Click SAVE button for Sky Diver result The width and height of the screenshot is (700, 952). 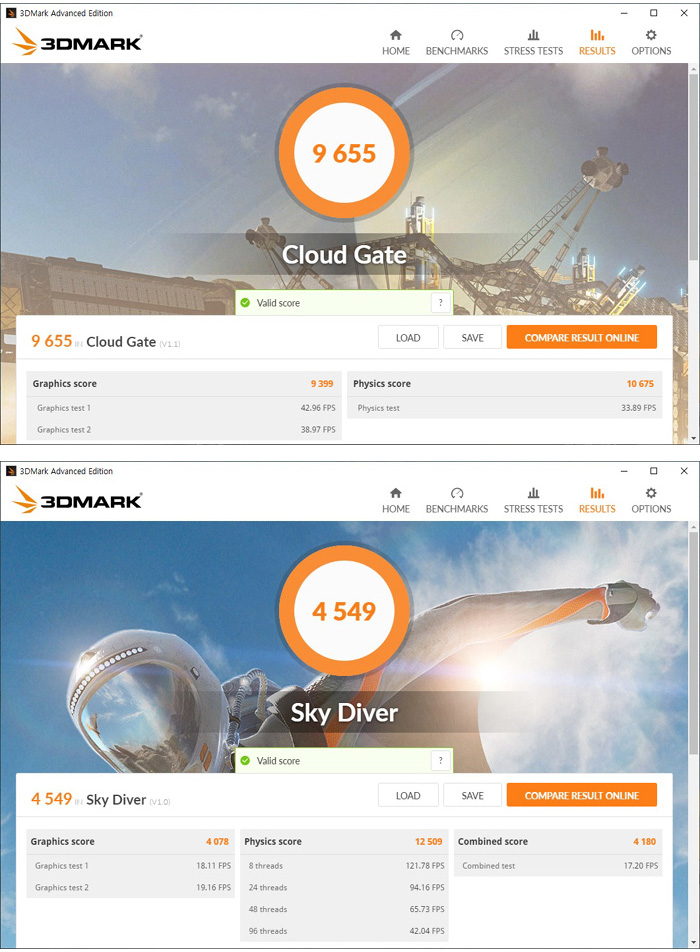click(x=472, y=795)
